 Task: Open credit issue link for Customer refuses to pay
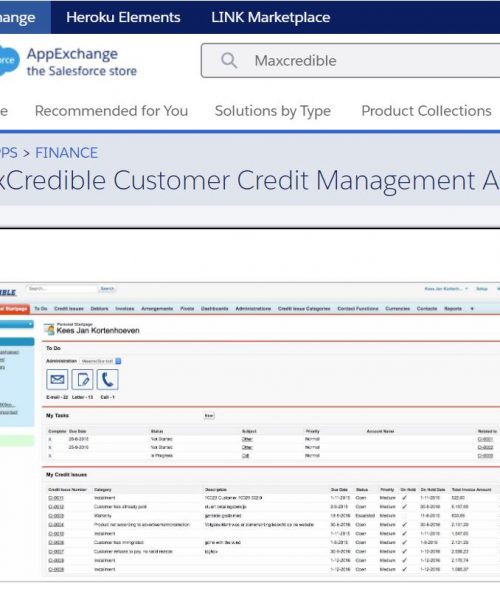point(56,551)
